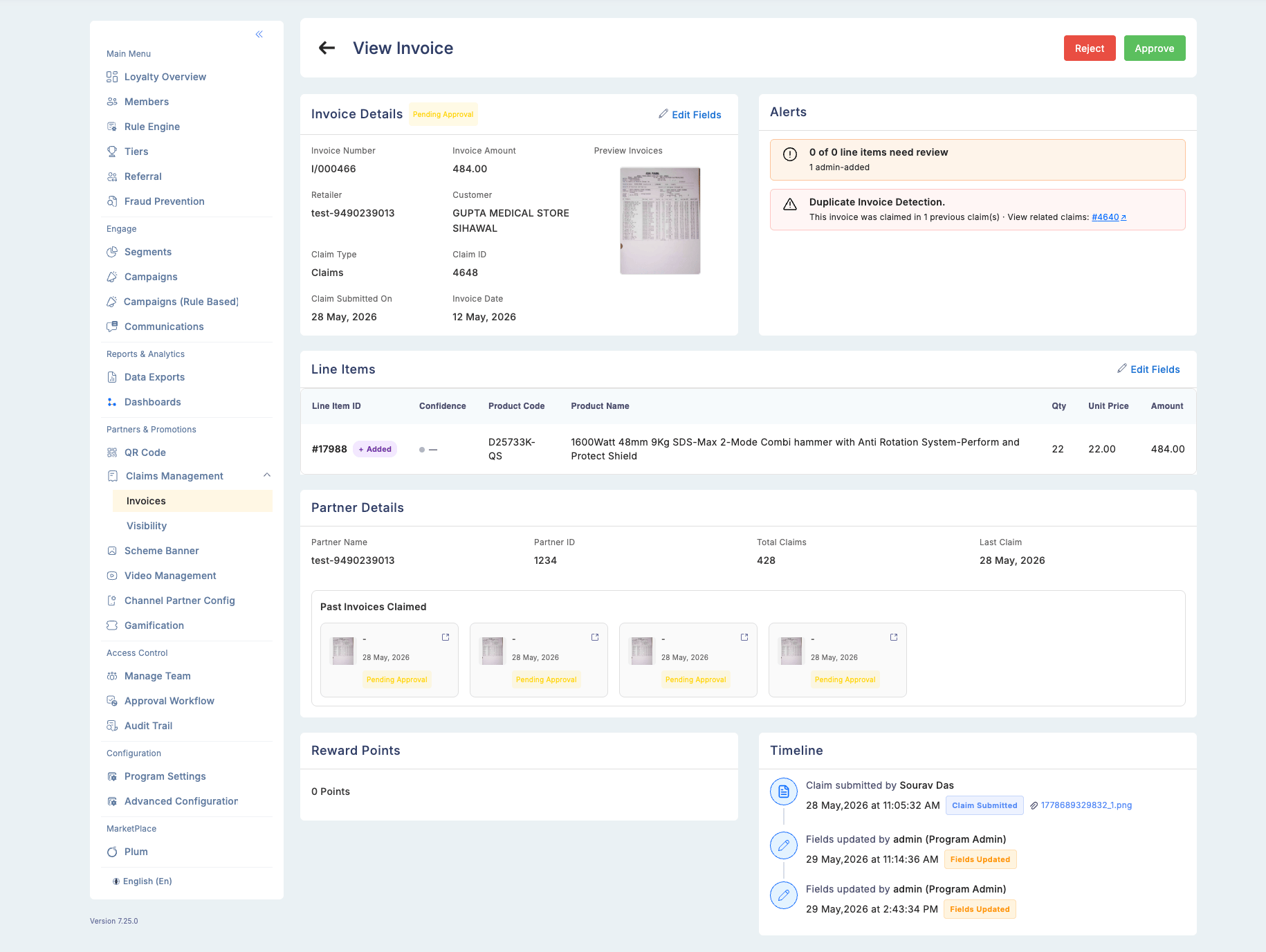The image size is (1266, 952).
Task: Click the Data Exports file icon
Action: point(112,377)
